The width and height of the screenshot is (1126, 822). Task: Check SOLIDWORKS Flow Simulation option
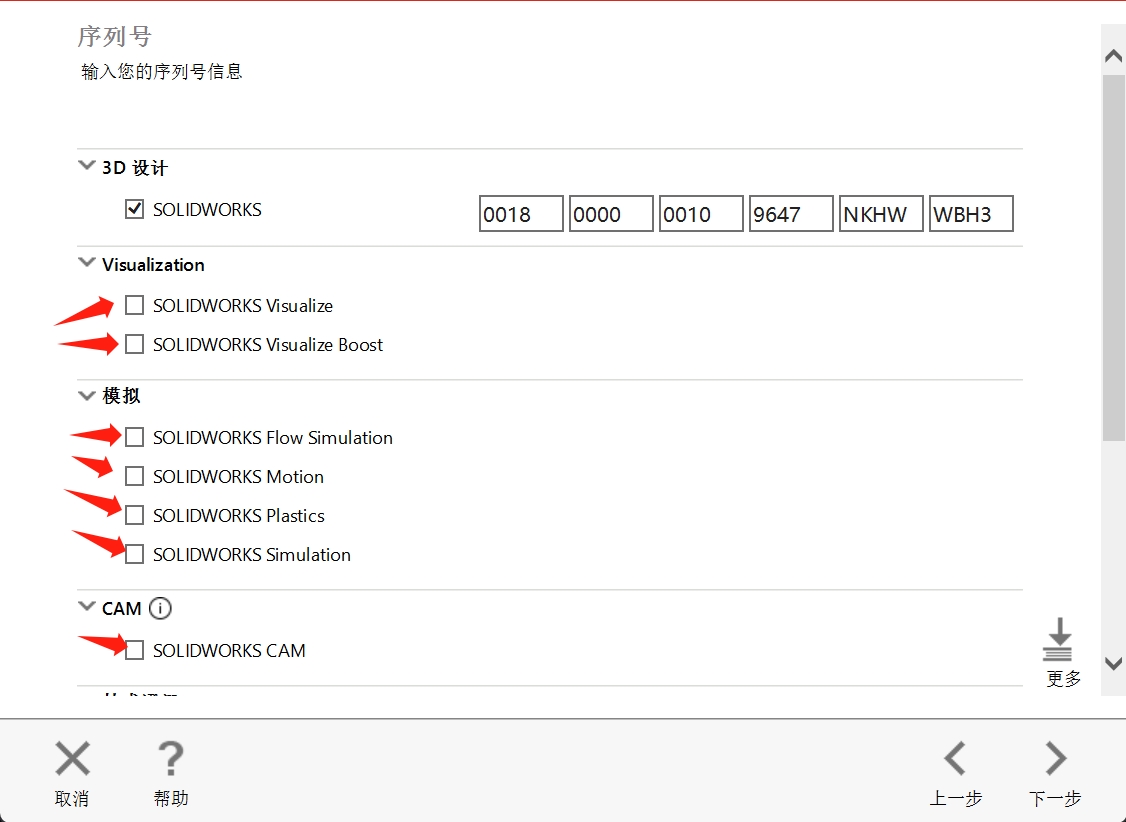(134, 438)
